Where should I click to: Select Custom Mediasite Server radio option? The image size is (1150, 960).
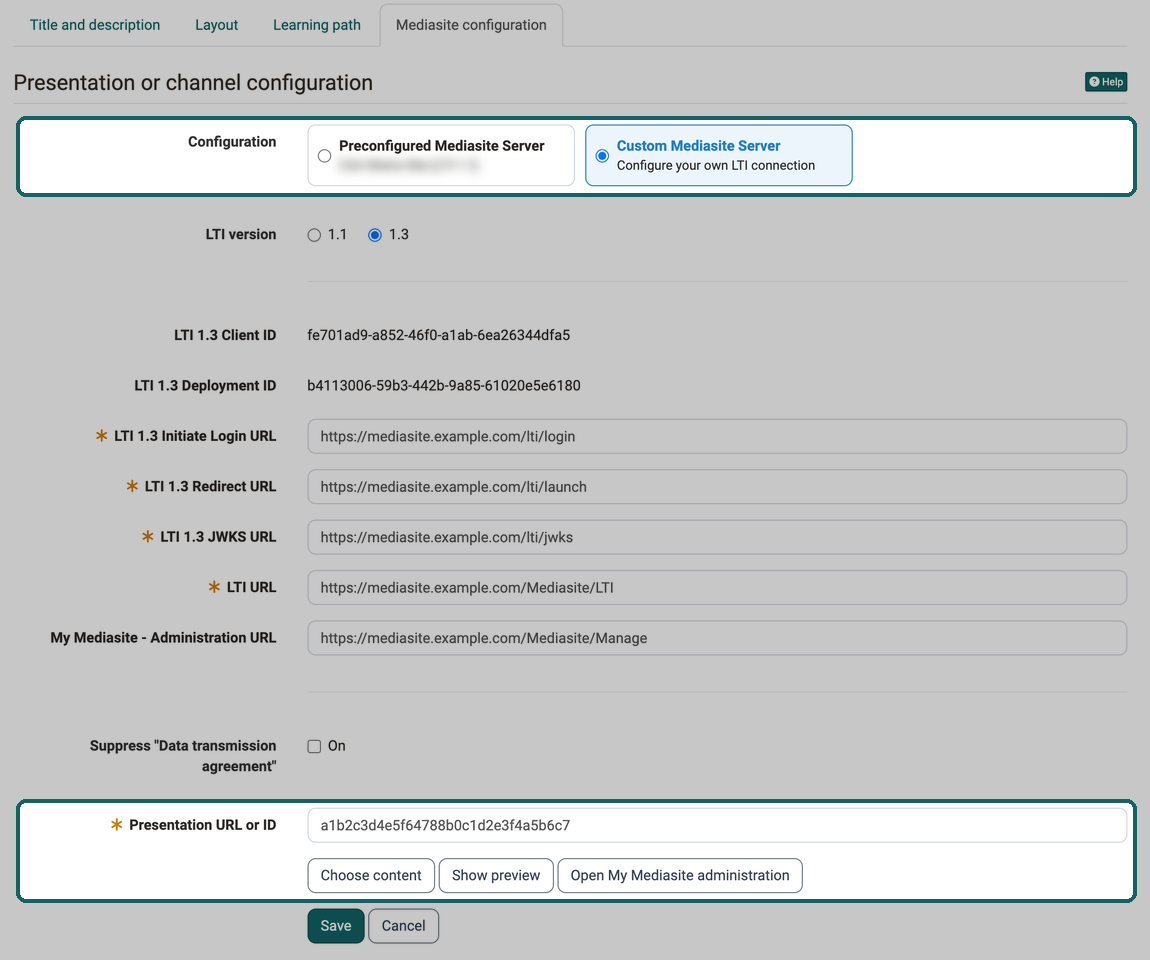pyautogui.click(x=602, y=156)
